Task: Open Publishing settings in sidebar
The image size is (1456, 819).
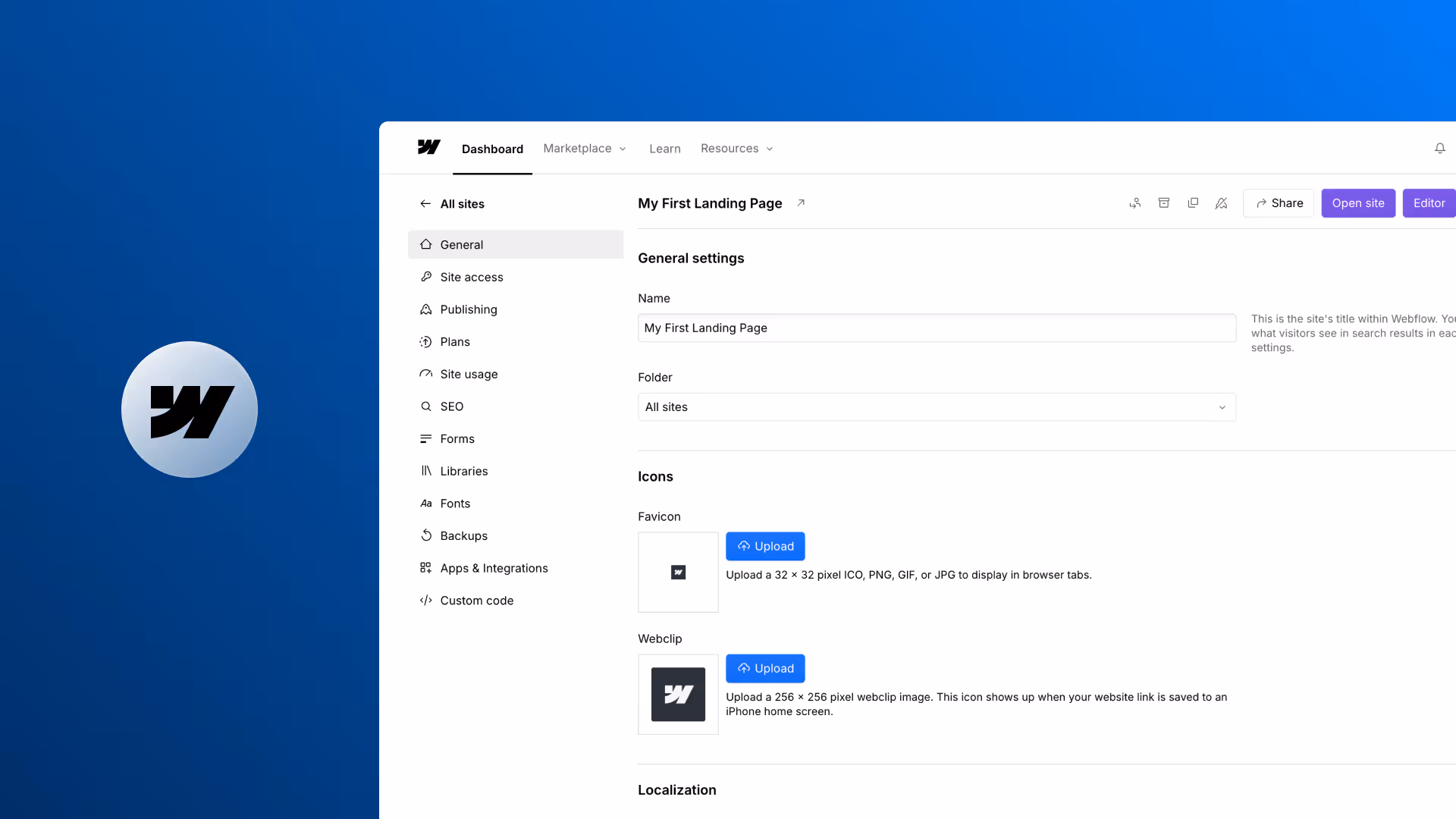Action: click(469, 309)
